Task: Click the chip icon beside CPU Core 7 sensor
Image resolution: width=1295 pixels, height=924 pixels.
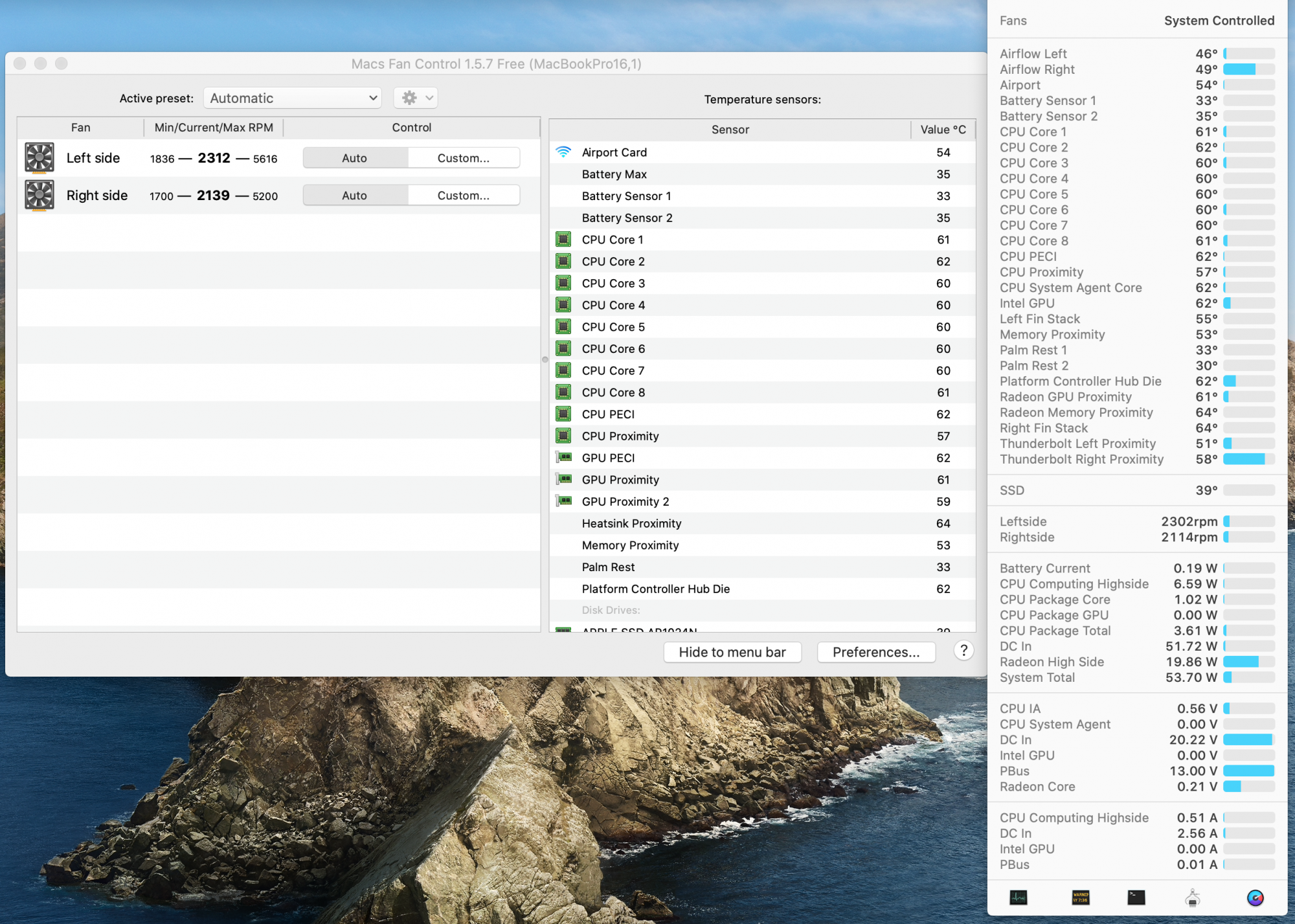Action: 563,370
